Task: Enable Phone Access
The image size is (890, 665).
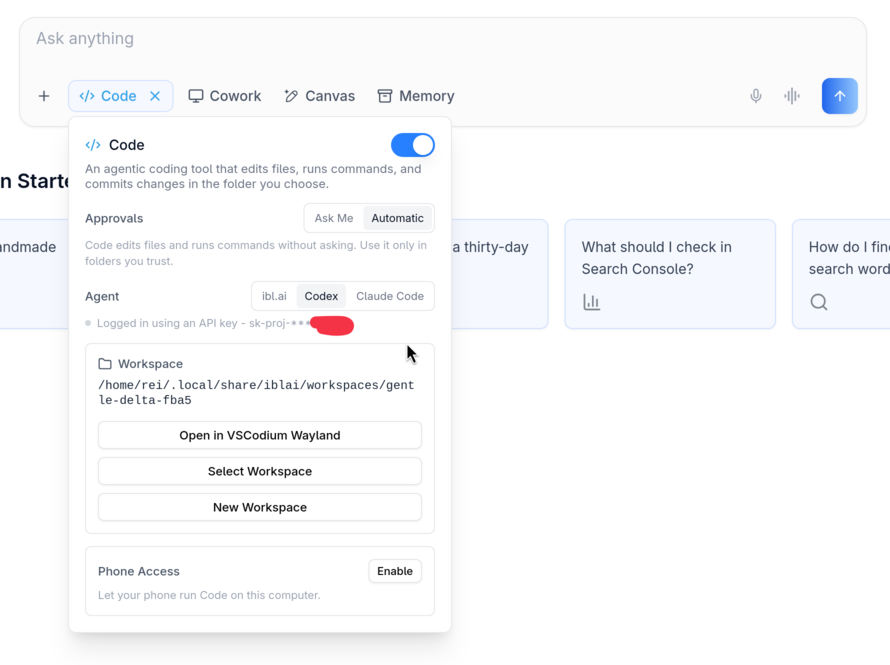Action: click(x=395, y=571)
